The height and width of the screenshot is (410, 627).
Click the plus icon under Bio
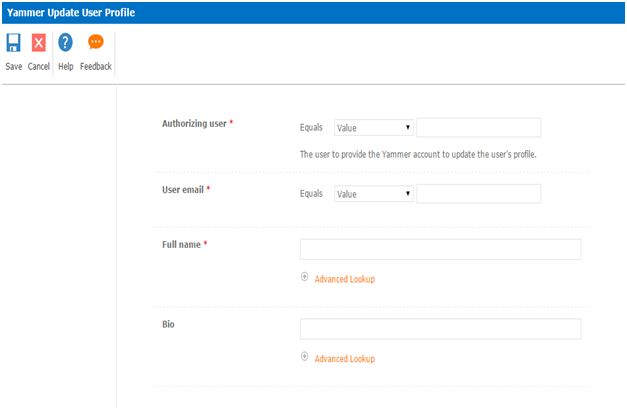[305, 357]
